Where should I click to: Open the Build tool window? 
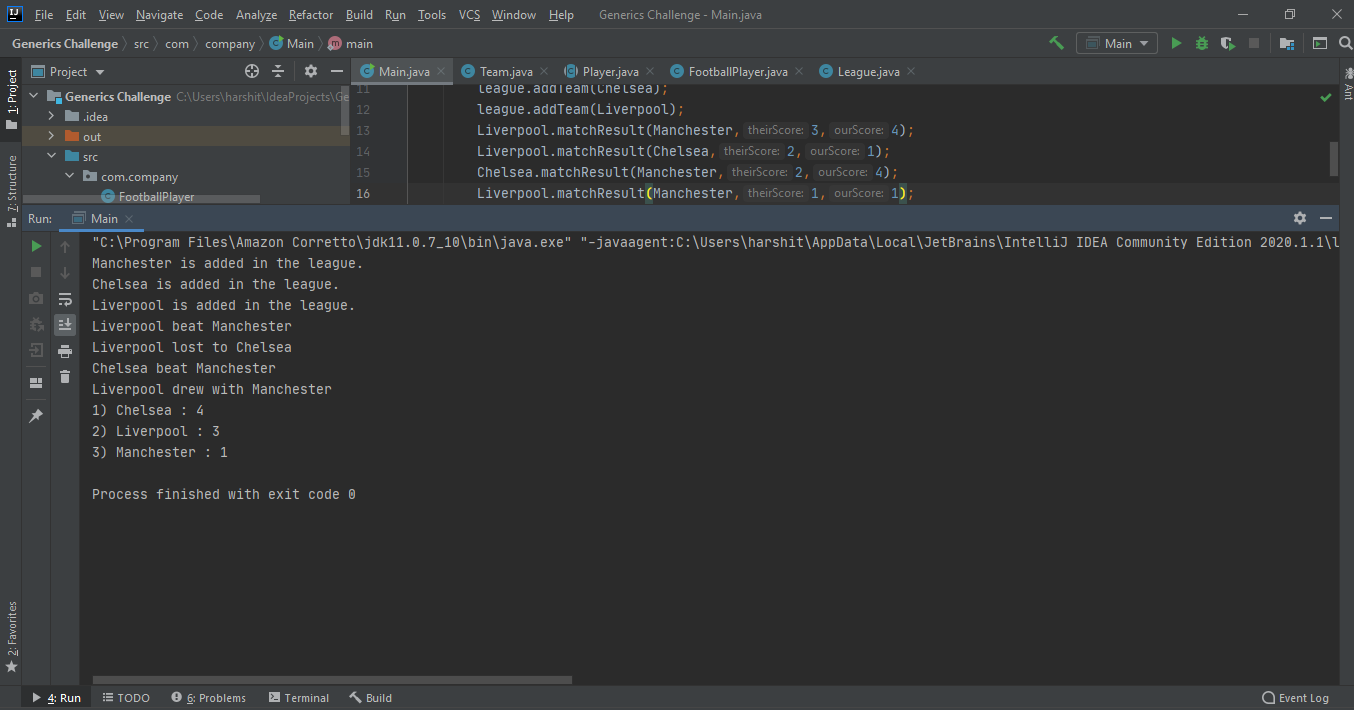point(371,698)
